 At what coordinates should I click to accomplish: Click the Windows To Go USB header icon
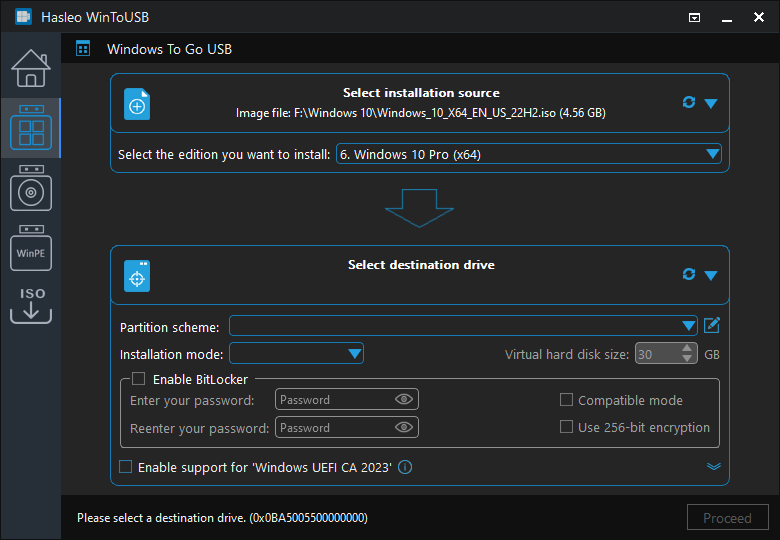tap(83, 49)
